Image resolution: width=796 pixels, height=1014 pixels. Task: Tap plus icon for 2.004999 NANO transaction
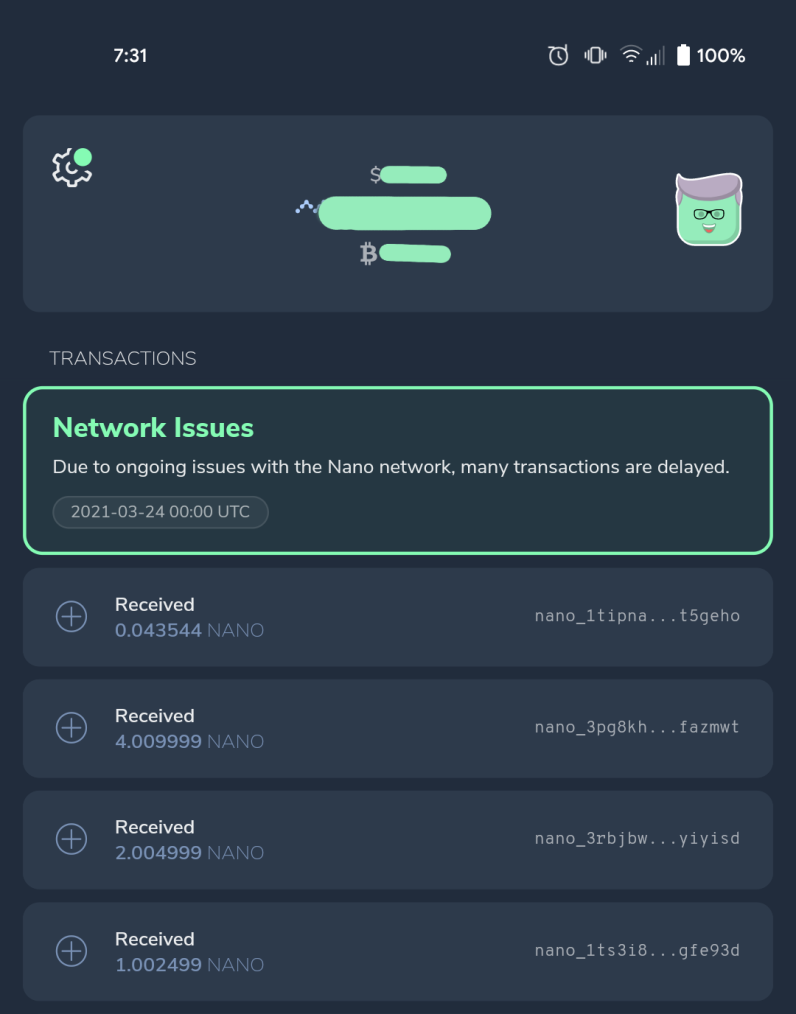[72, 839]
